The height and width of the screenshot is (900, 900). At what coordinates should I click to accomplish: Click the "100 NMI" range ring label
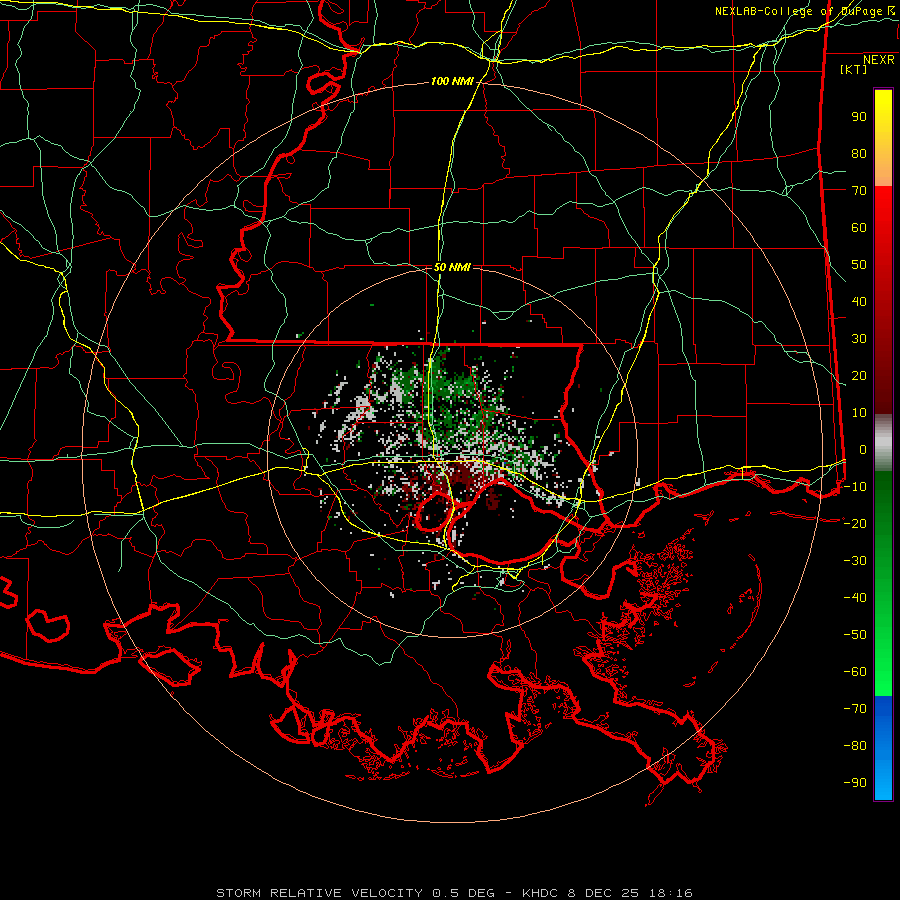452,82
